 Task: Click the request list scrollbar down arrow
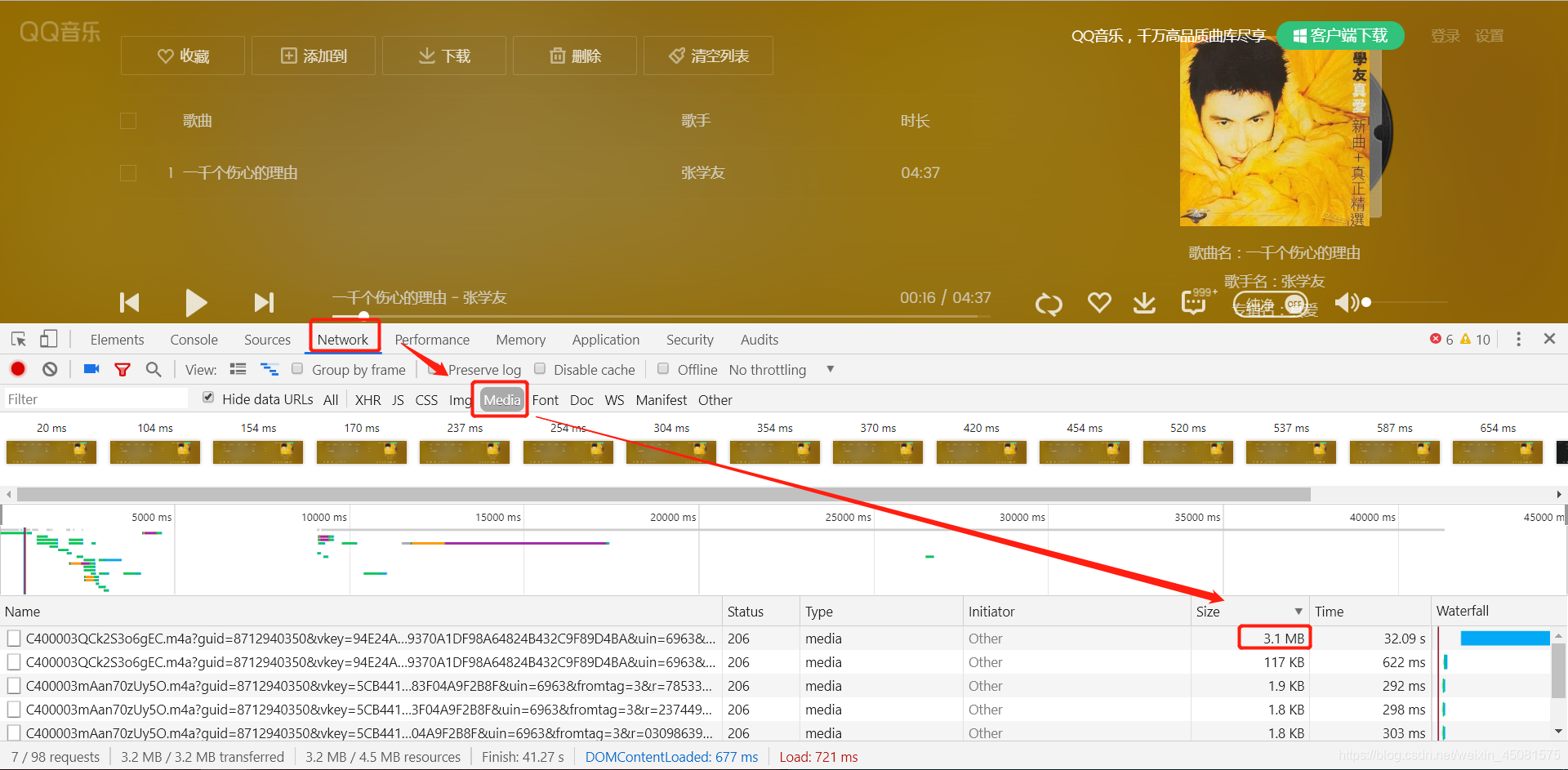coord(1559,732)
